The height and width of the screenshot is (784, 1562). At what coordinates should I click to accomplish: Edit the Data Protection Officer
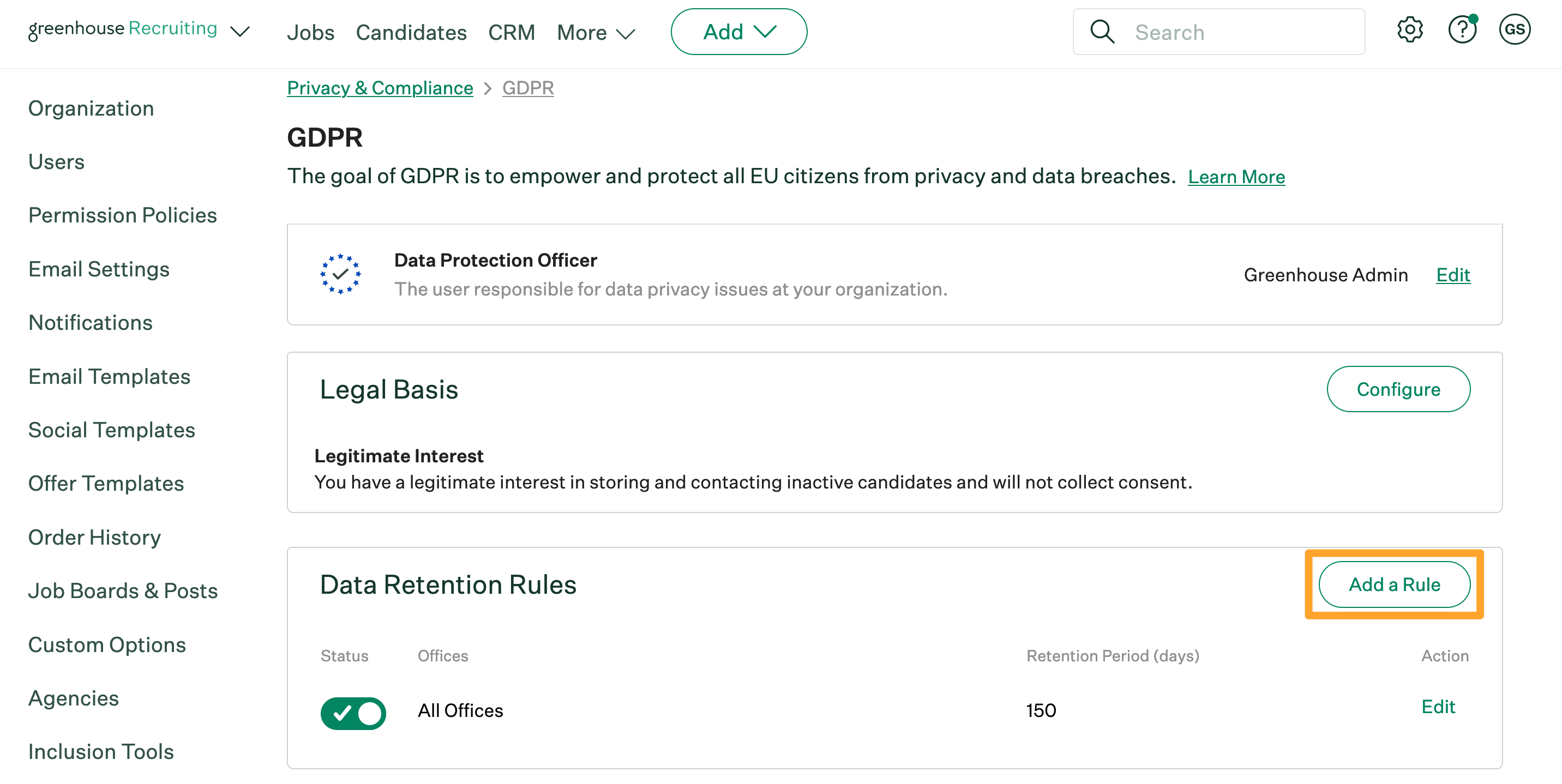(x=1452, y=275)
